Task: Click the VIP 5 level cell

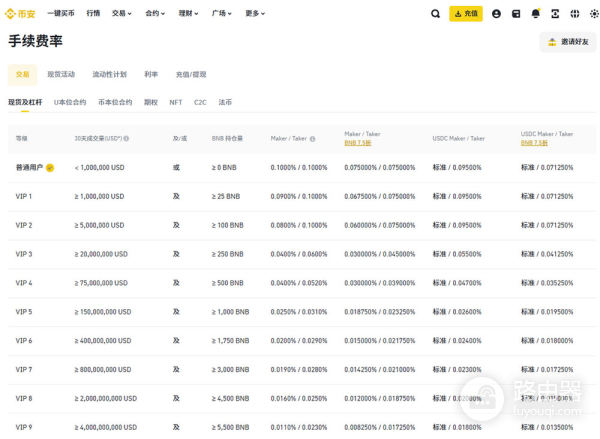Action: 24,312
